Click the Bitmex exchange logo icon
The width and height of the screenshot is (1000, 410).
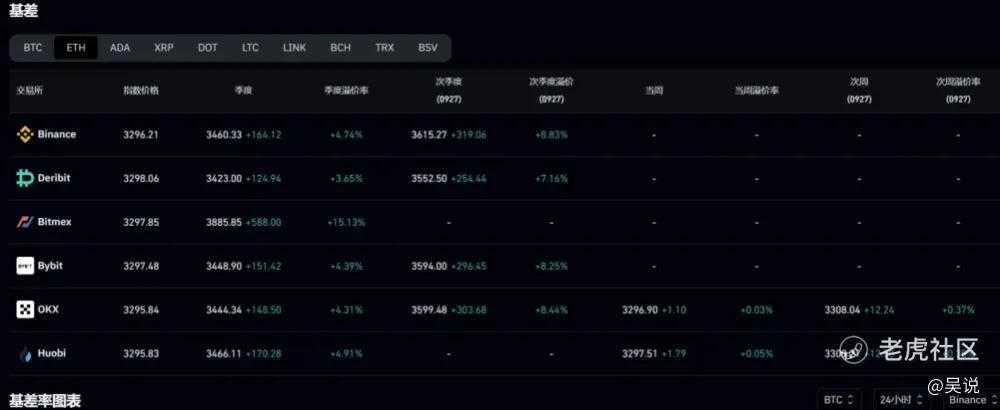[x=25, y=222]
